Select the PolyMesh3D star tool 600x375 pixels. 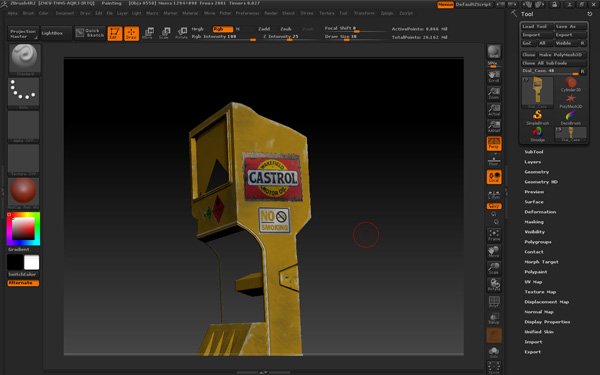[571, 101]
